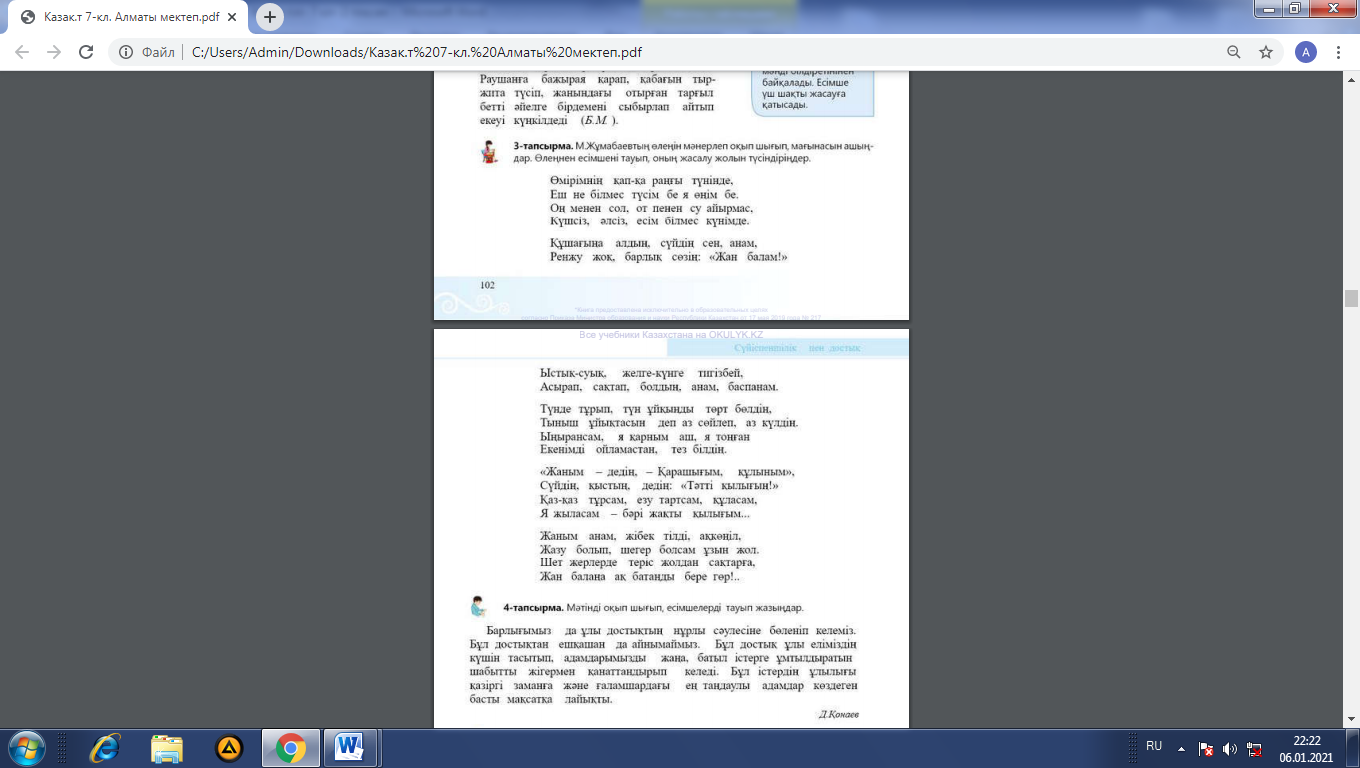Viewport: 1360px width, 768px height.
Task: Select the Казак.т 7-кл. Алматы мектеп.pdf tab
Action: (x=128, y=18)
